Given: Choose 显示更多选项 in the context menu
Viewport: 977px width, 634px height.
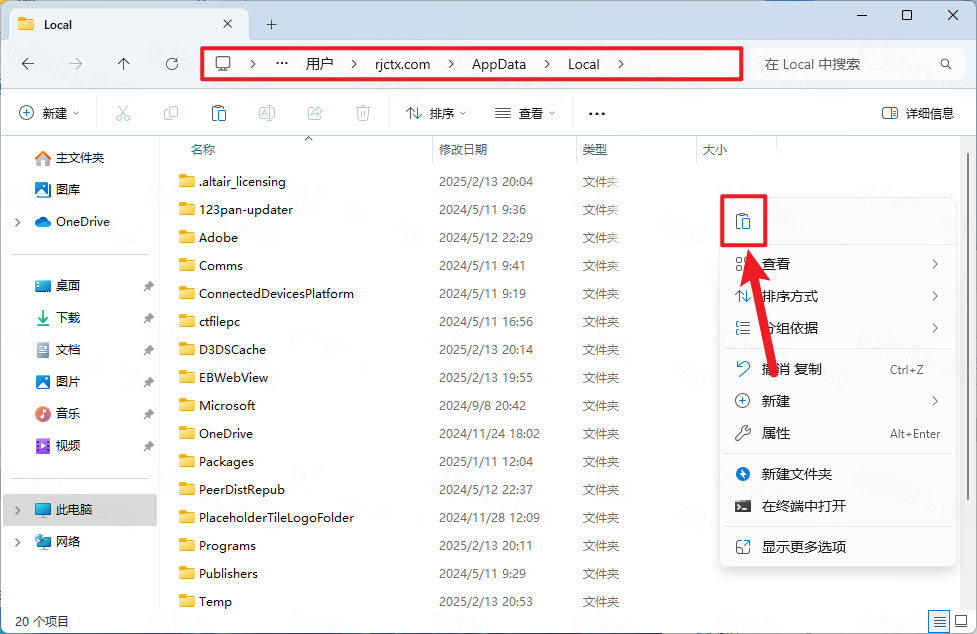Looking at the screenshot, I should point(837,547).
